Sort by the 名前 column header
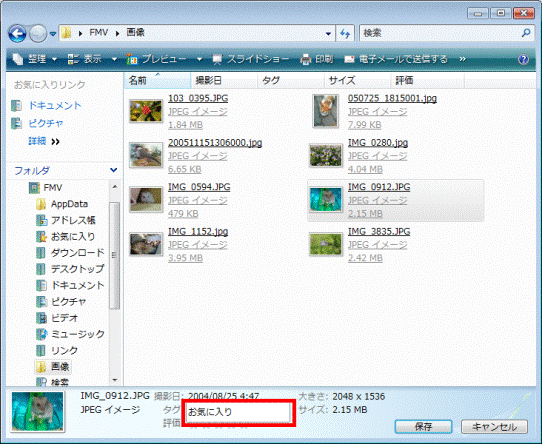The width and height of the screenshot is (542, 444). [157, 81]
